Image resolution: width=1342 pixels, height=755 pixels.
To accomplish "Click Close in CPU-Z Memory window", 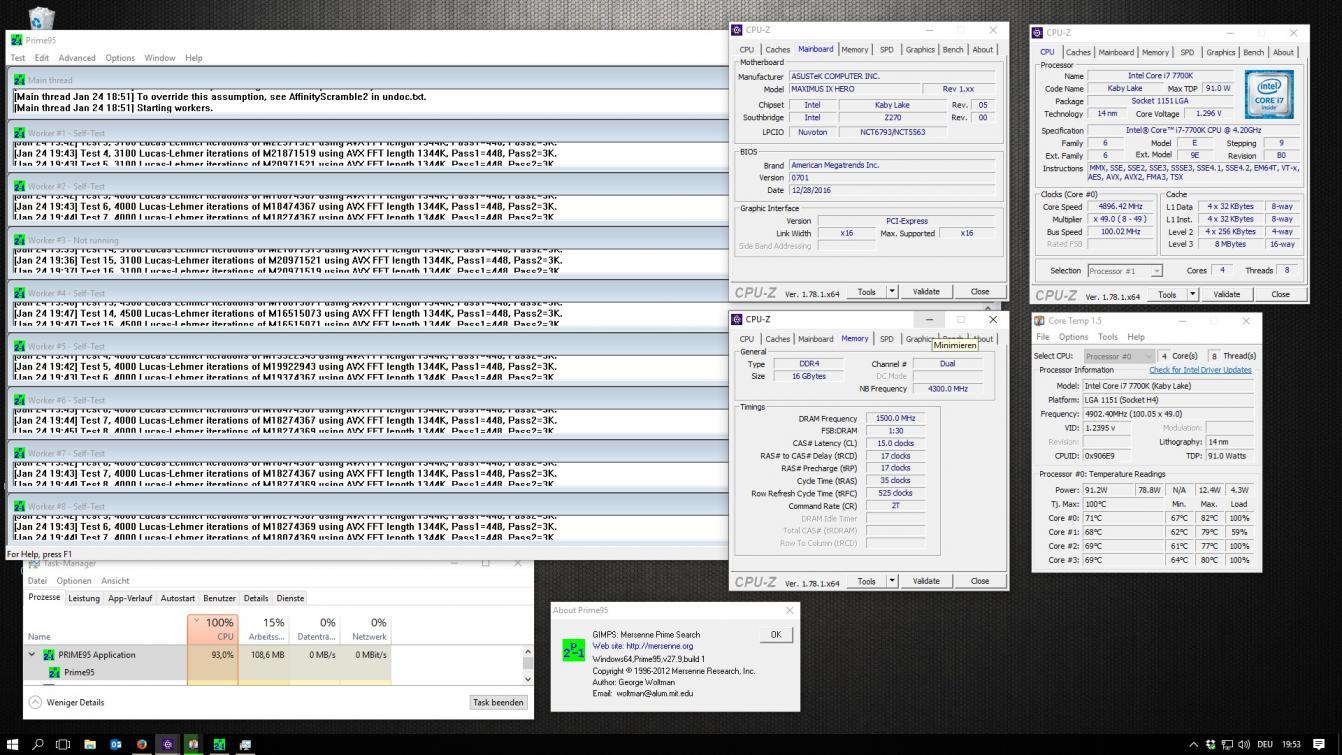I will click(980, 581).
